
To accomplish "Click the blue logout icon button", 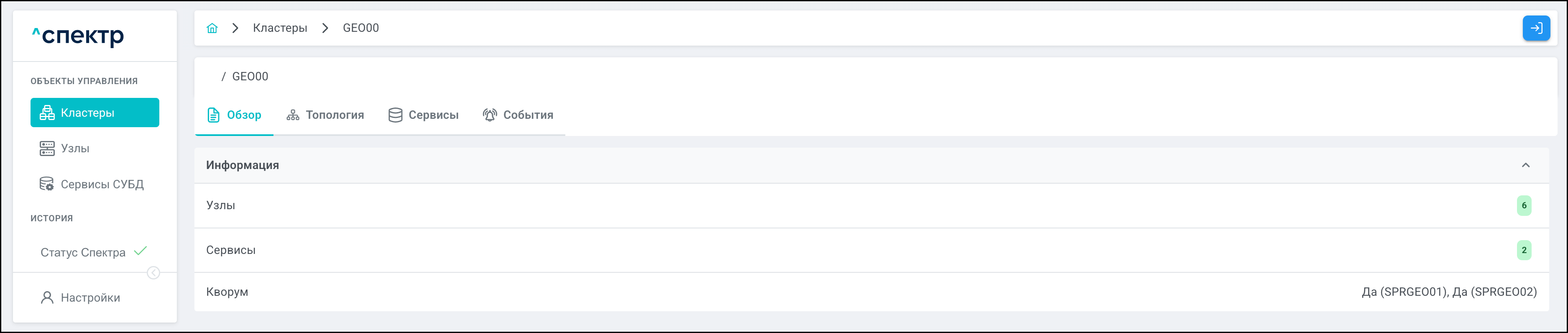I will 1536,28.
